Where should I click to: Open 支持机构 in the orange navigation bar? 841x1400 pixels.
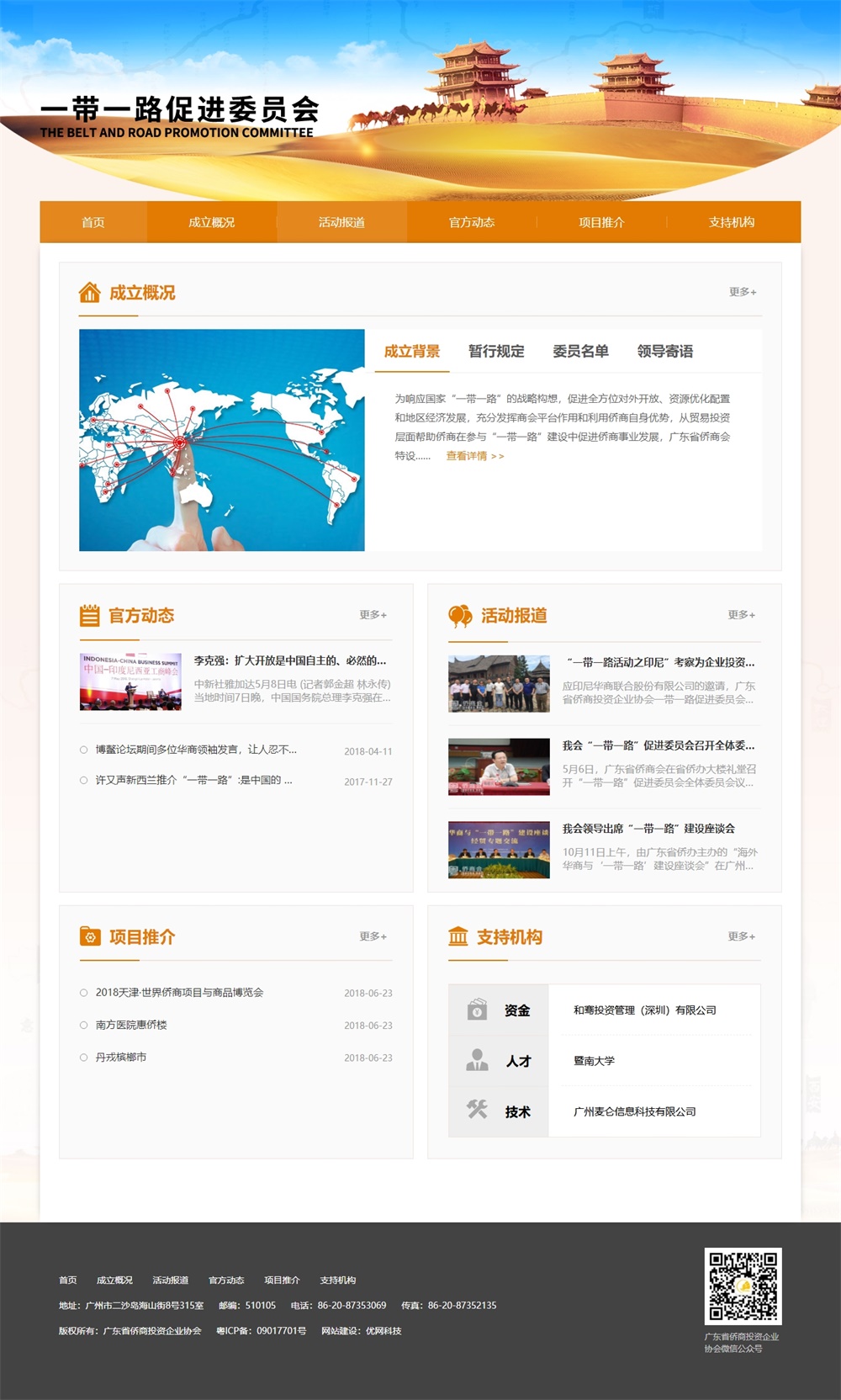pos(732,222)
